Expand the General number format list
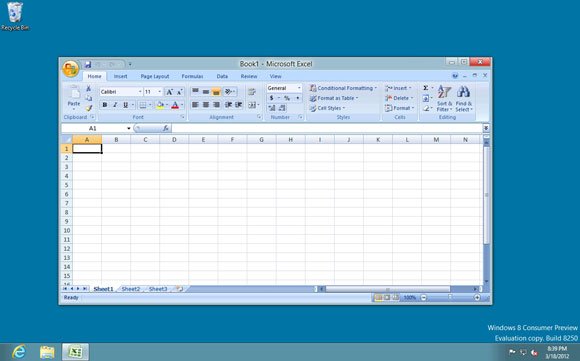The image size is (580, 361). (299, 88)
